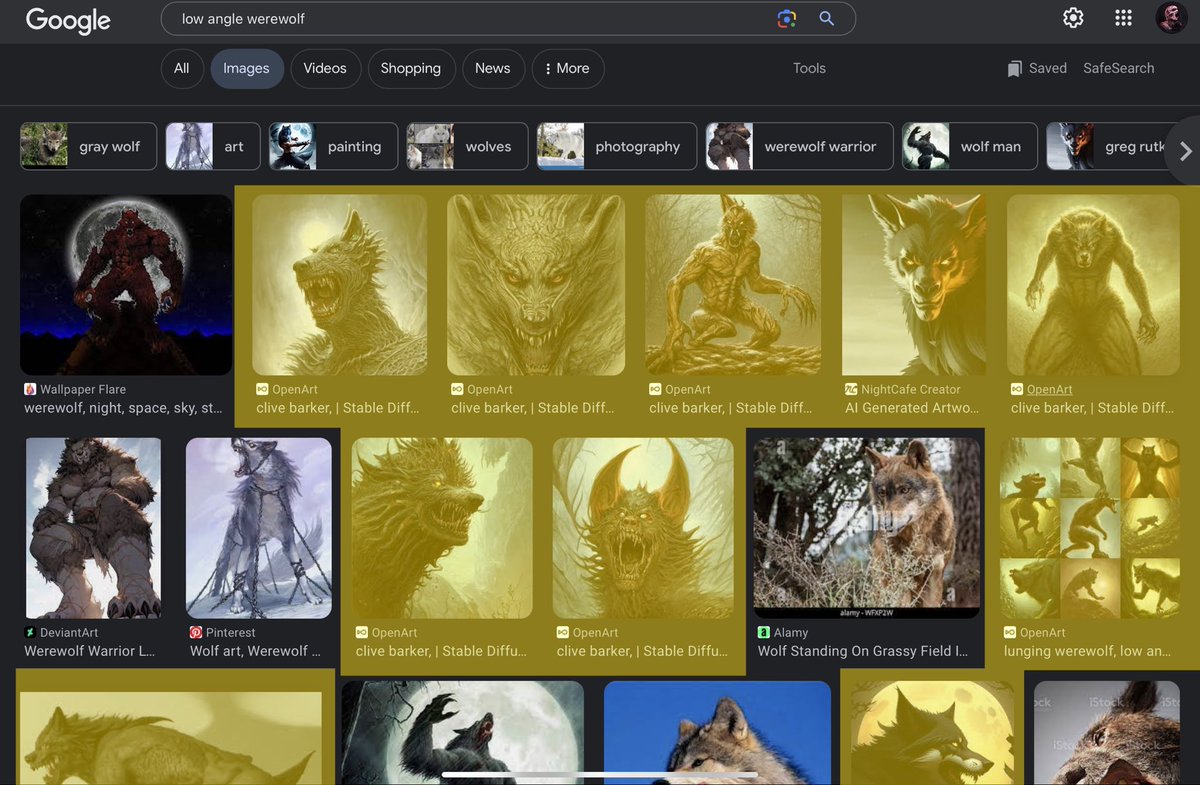Viewport: 1200px width, 785px height.
Task: Filter by the 'wolf man' chip
Action: click(x=970, y=146)
